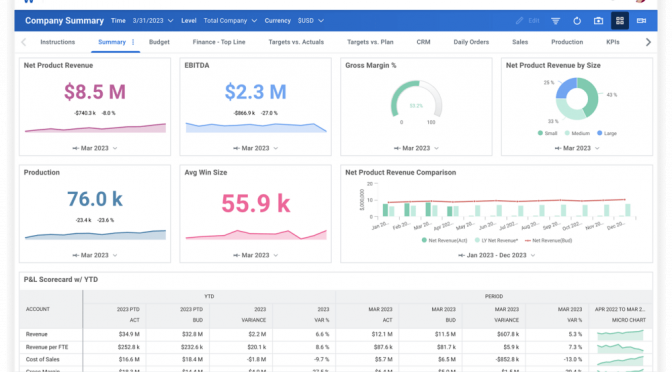Click the 55.9 k Avg Win Size value
Image resolution: width=672 pixels, height=372 pixels.
pyautogui.click(x=255, y=203)
